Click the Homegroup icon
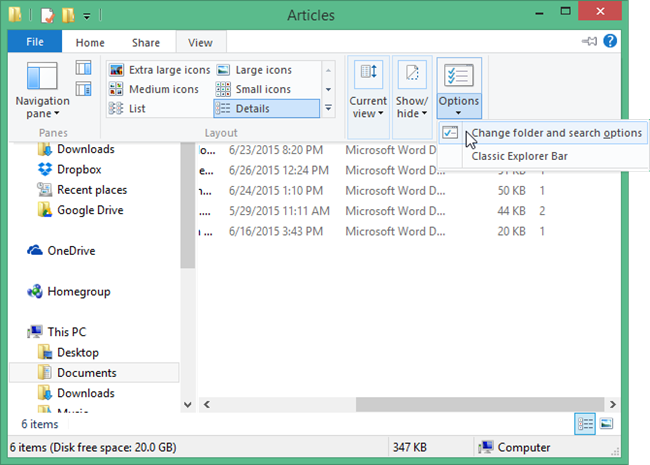650x465 pixels. [x=35, y=291]
